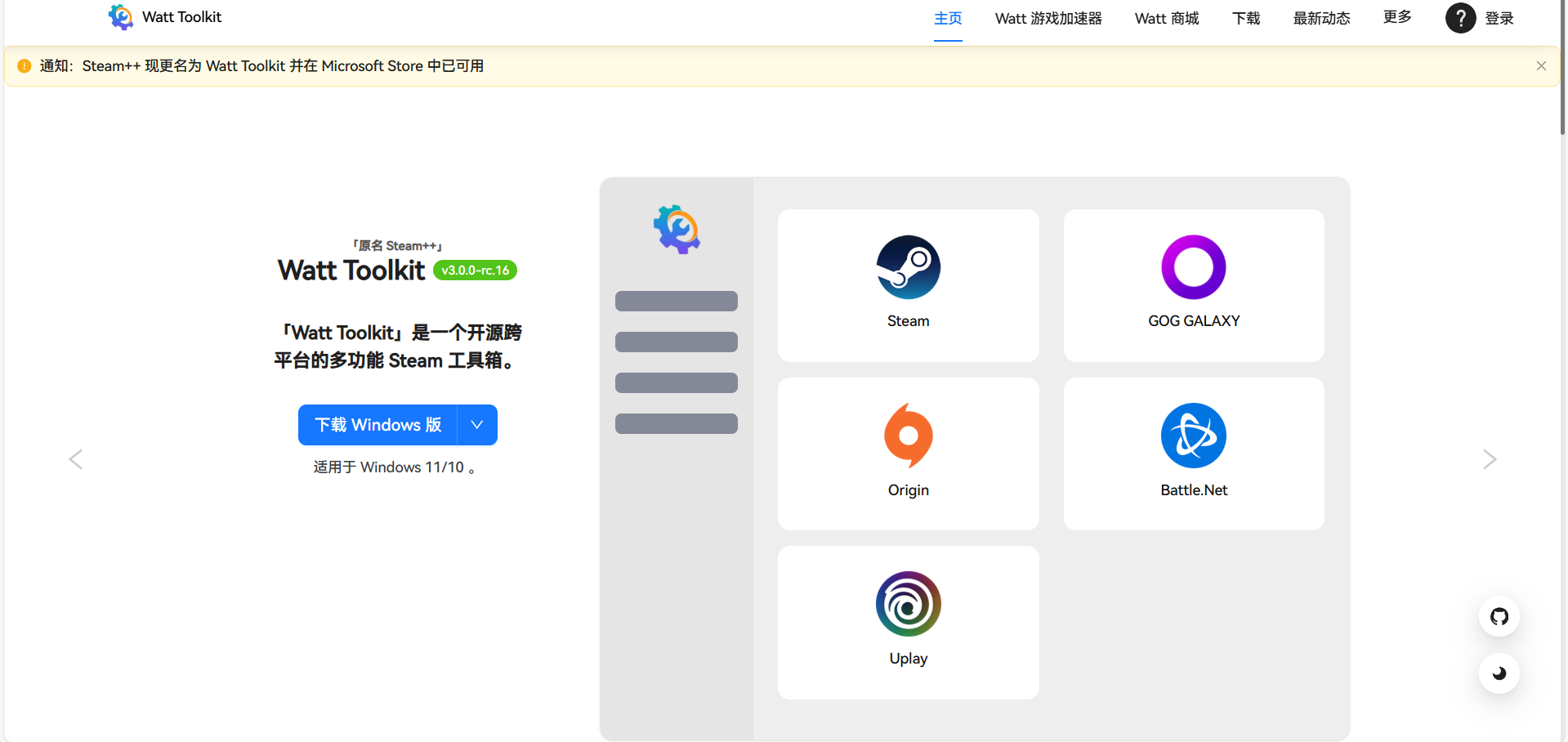This screenshot has width=1568, height=742.
Task: Open 最新动态 navigation item
Action: [x=1321, y=18]
